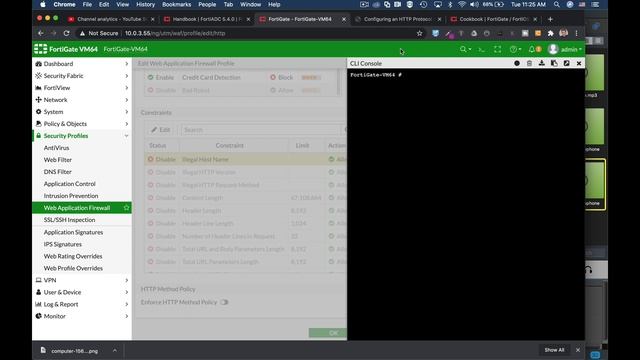Click the Wi-Fi status icon in menu bar

[x=462, y=4]
